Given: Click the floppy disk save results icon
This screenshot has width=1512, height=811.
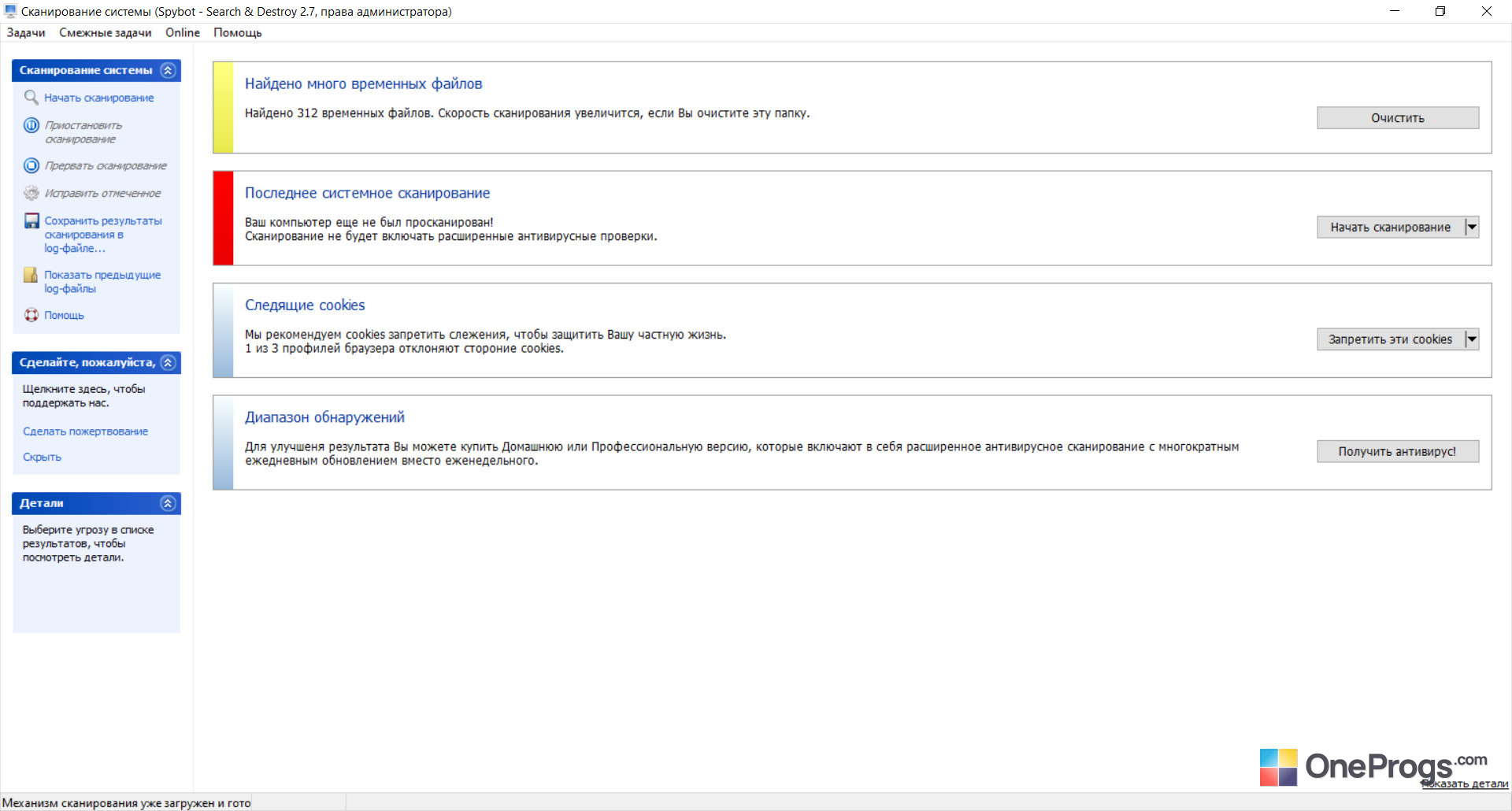Looking at the screenshot, I should point(31,220).
